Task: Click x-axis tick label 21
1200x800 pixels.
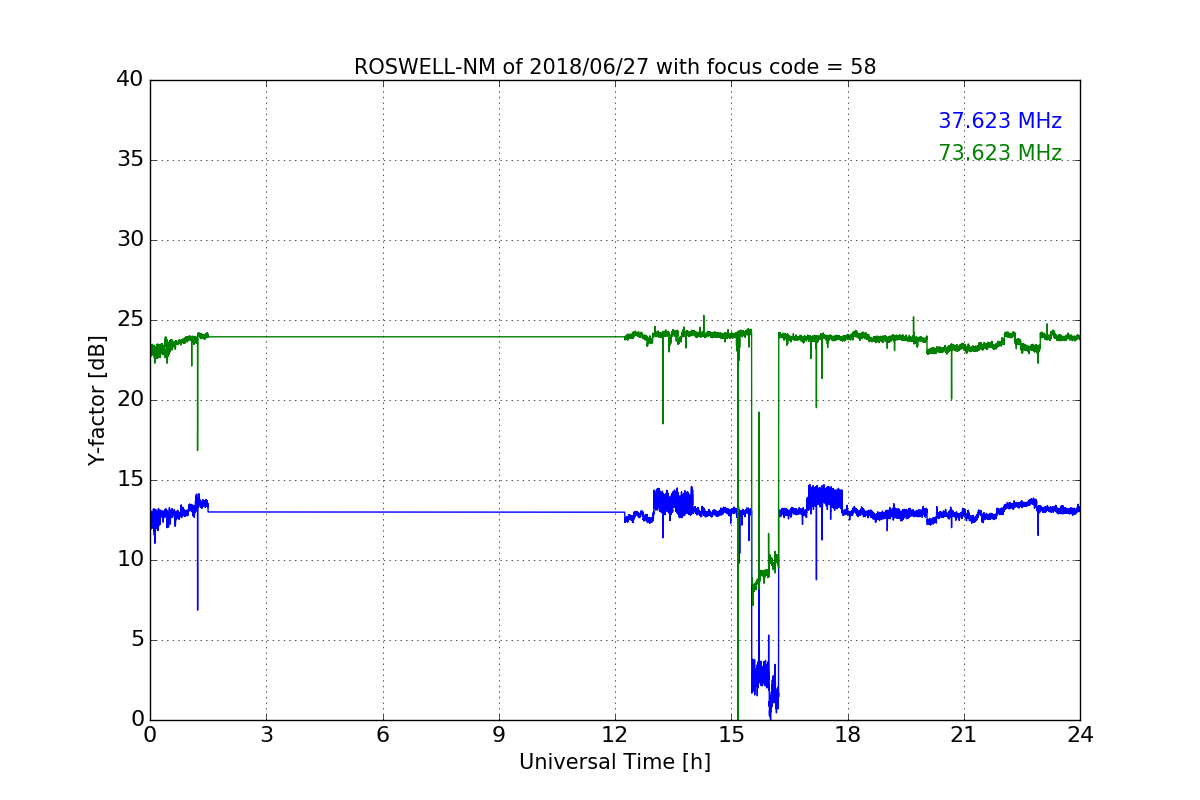Action: 964,734
